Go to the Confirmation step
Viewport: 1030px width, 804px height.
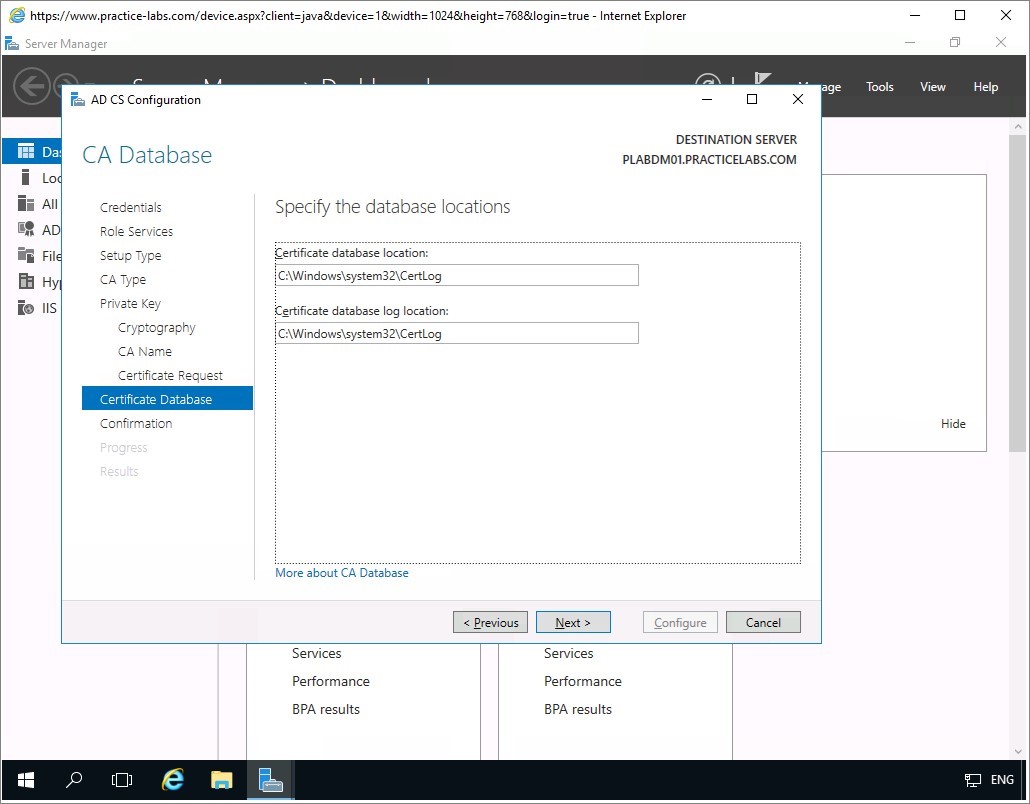(136, 424)
